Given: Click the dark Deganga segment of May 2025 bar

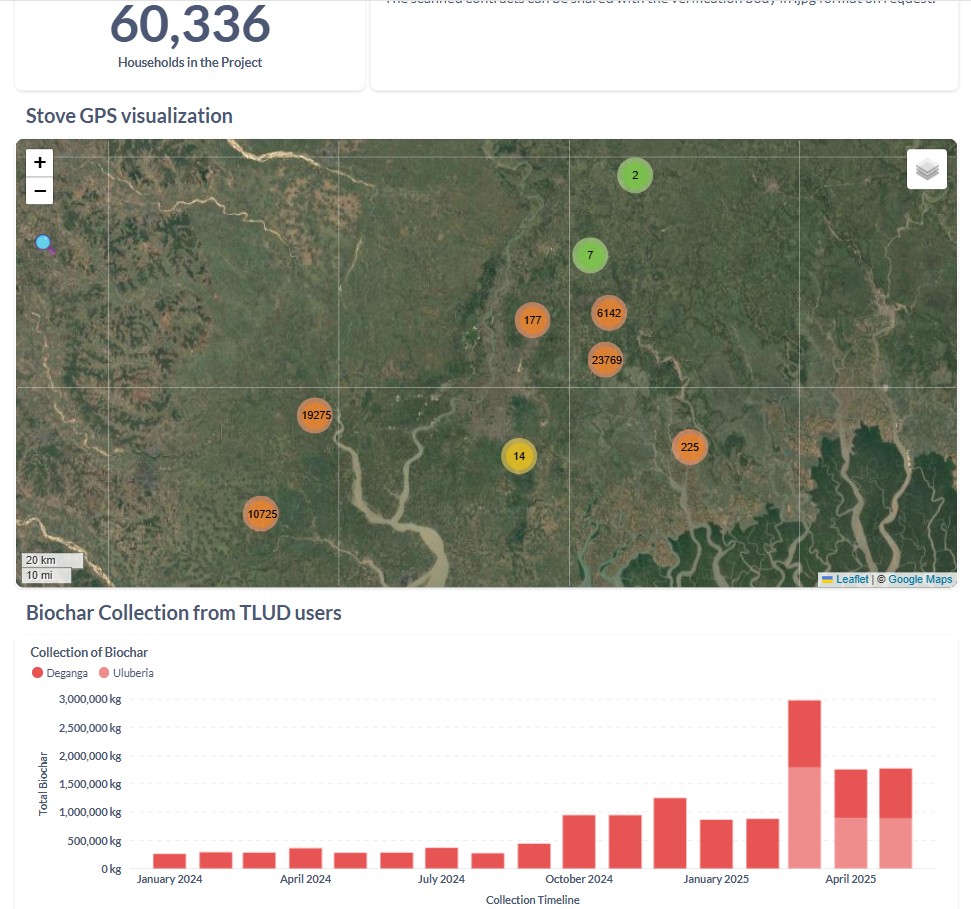Looking at the screenshot, I should pos(895,794).
